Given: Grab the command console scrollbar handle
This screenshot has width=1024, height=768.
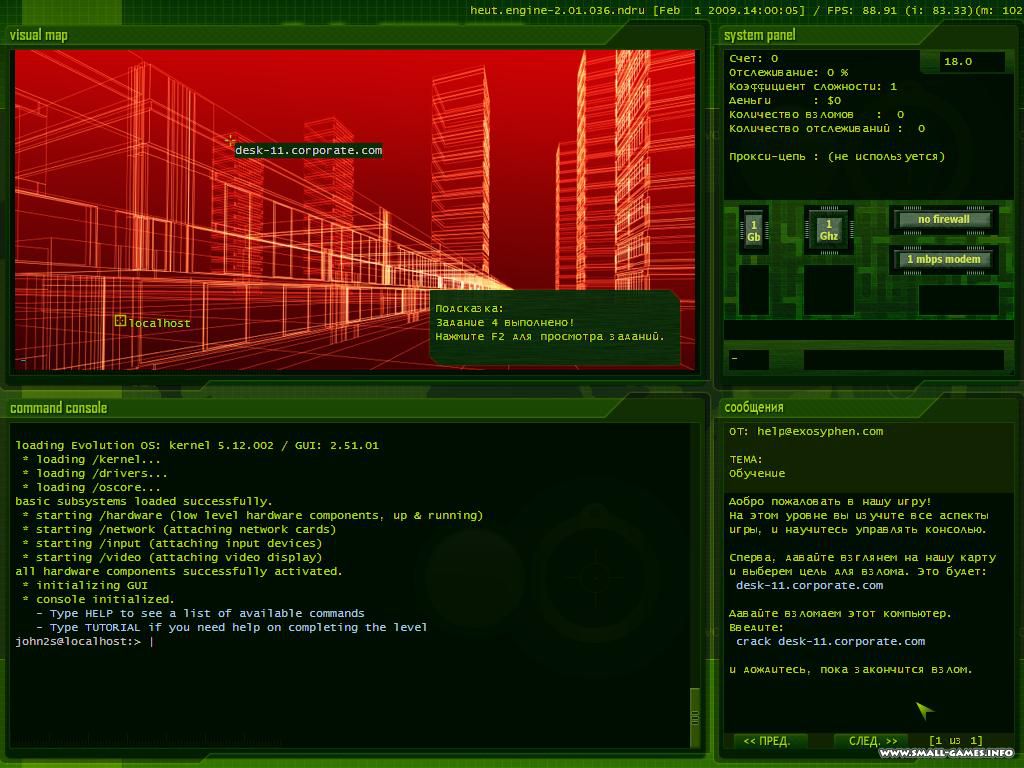Looking at the screenshot, I should [695, 716].
